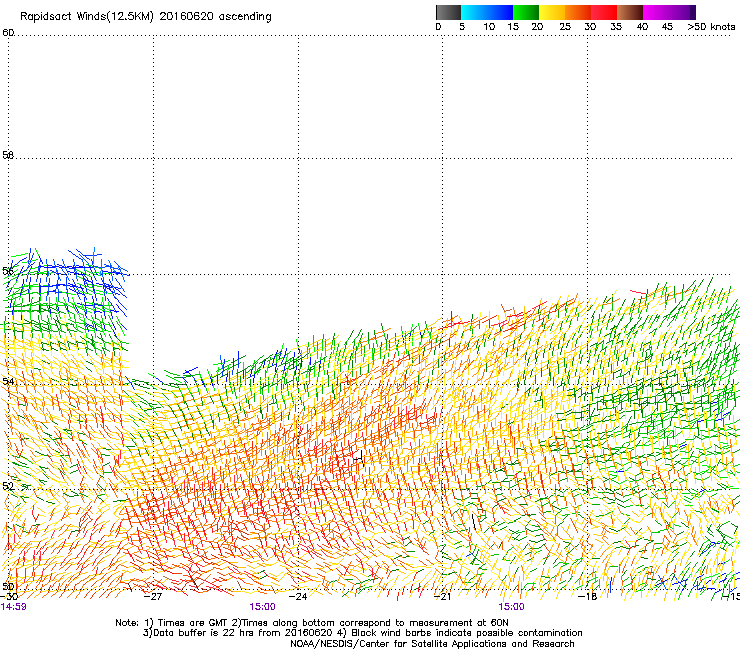This screenshot has width=740, height=650.
Task: Click the purple "14:59" time label
Action: pos(14,607)
